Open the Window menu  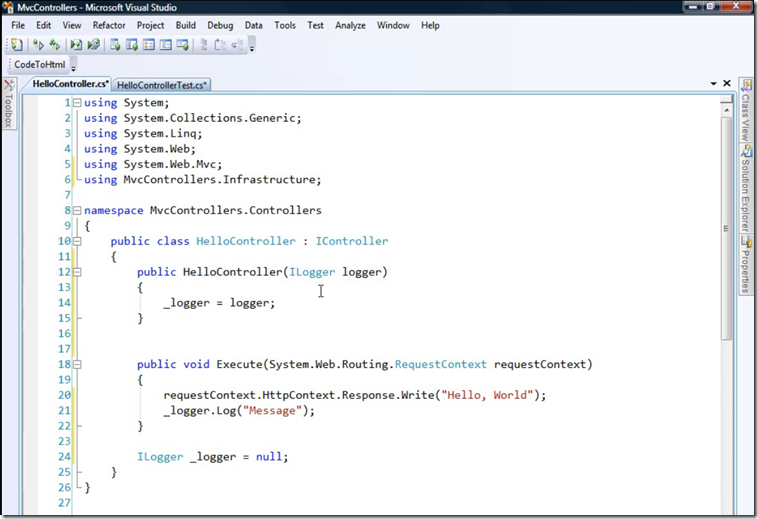(x=393, y=25)
